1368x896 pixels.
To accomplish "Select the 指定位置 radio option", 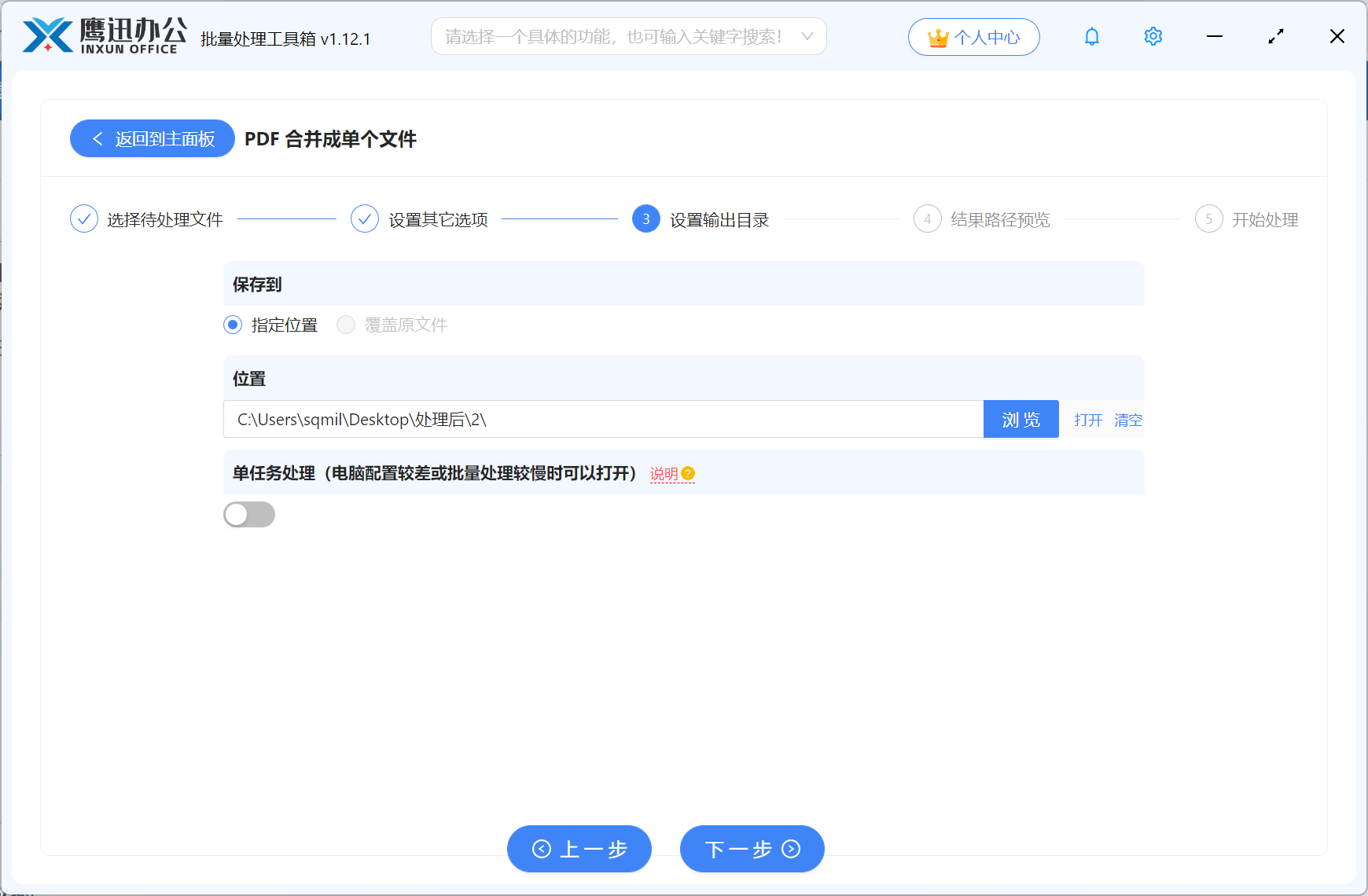I will [233, 325].
